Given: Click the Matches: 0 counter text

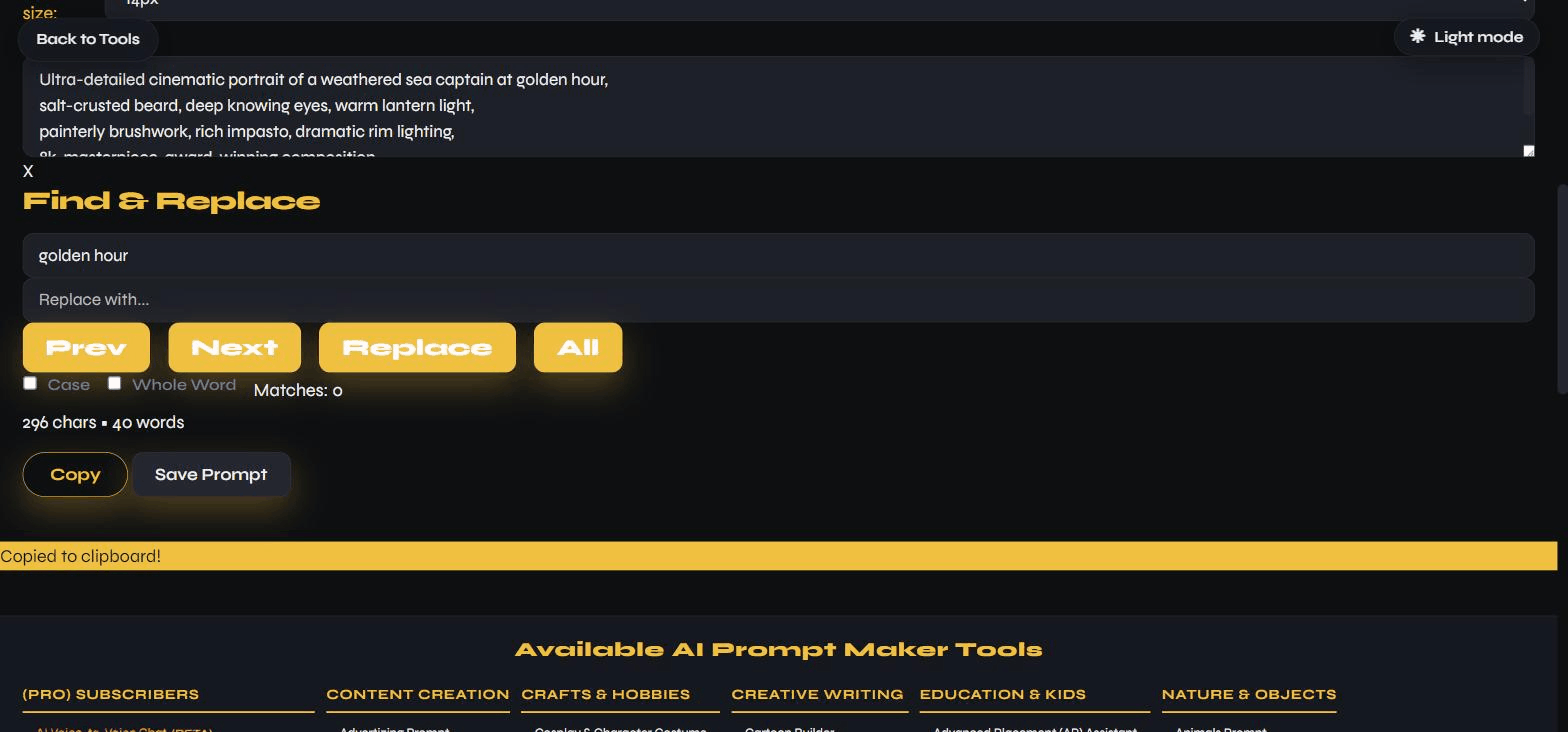Looking at the screenshot, I should pyautogui.click(x=298, y=391).
